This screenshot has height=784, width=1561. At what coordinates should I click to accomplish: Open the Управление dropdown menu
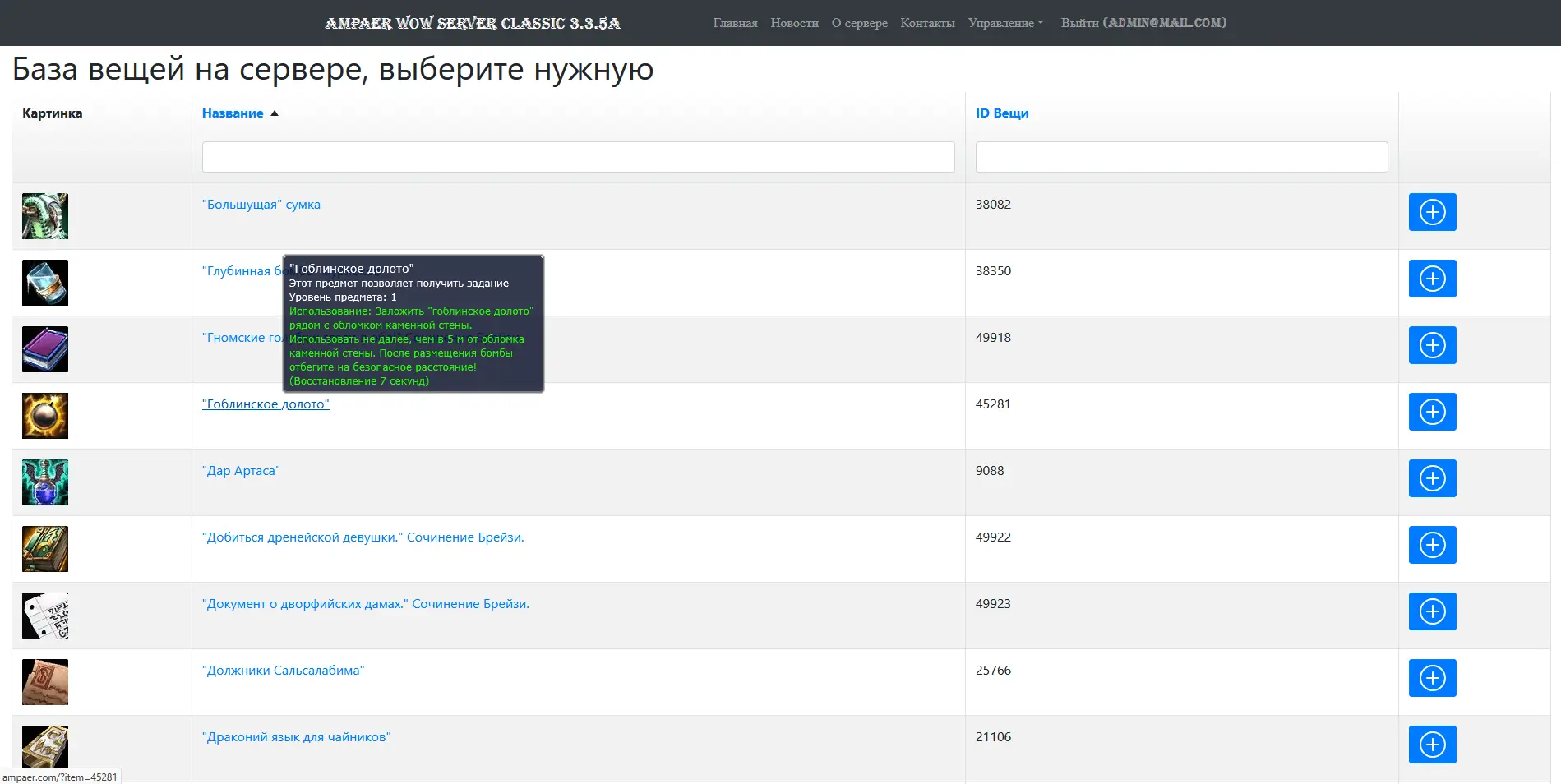click(x=1005, y=23)
